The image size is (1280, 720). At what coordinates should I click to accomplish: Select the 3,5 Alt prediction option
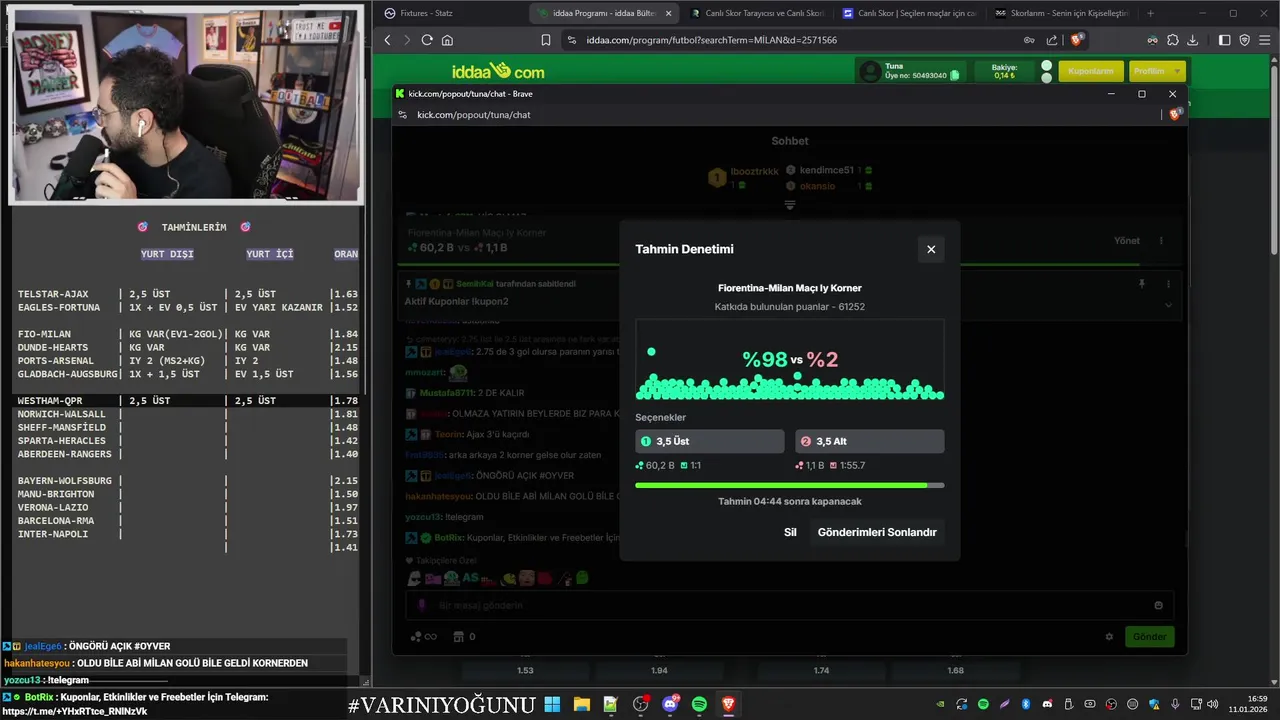[869, 441]
